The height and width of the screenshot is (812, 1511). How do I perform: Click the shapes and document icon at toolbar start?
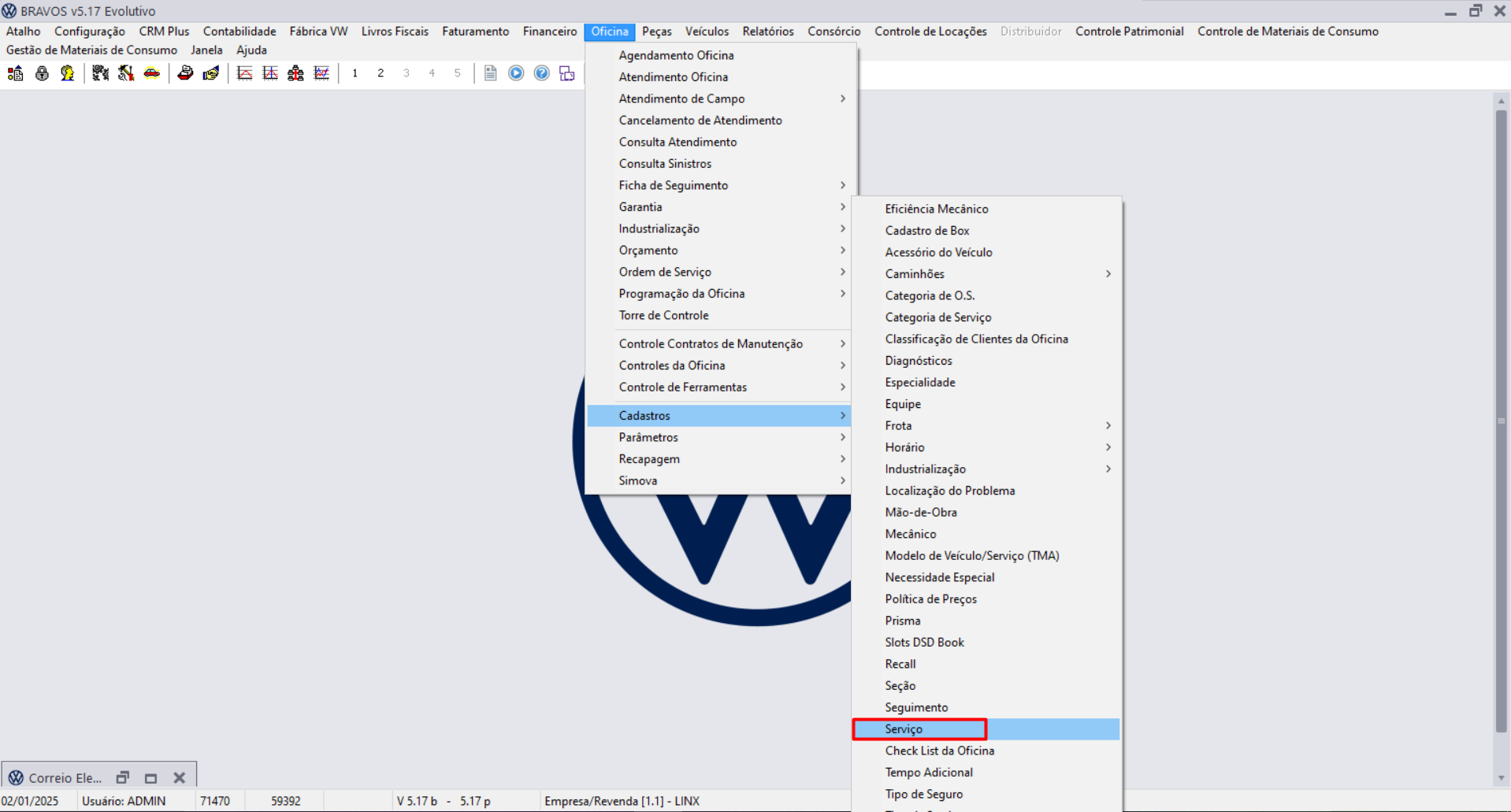[16, 73]
